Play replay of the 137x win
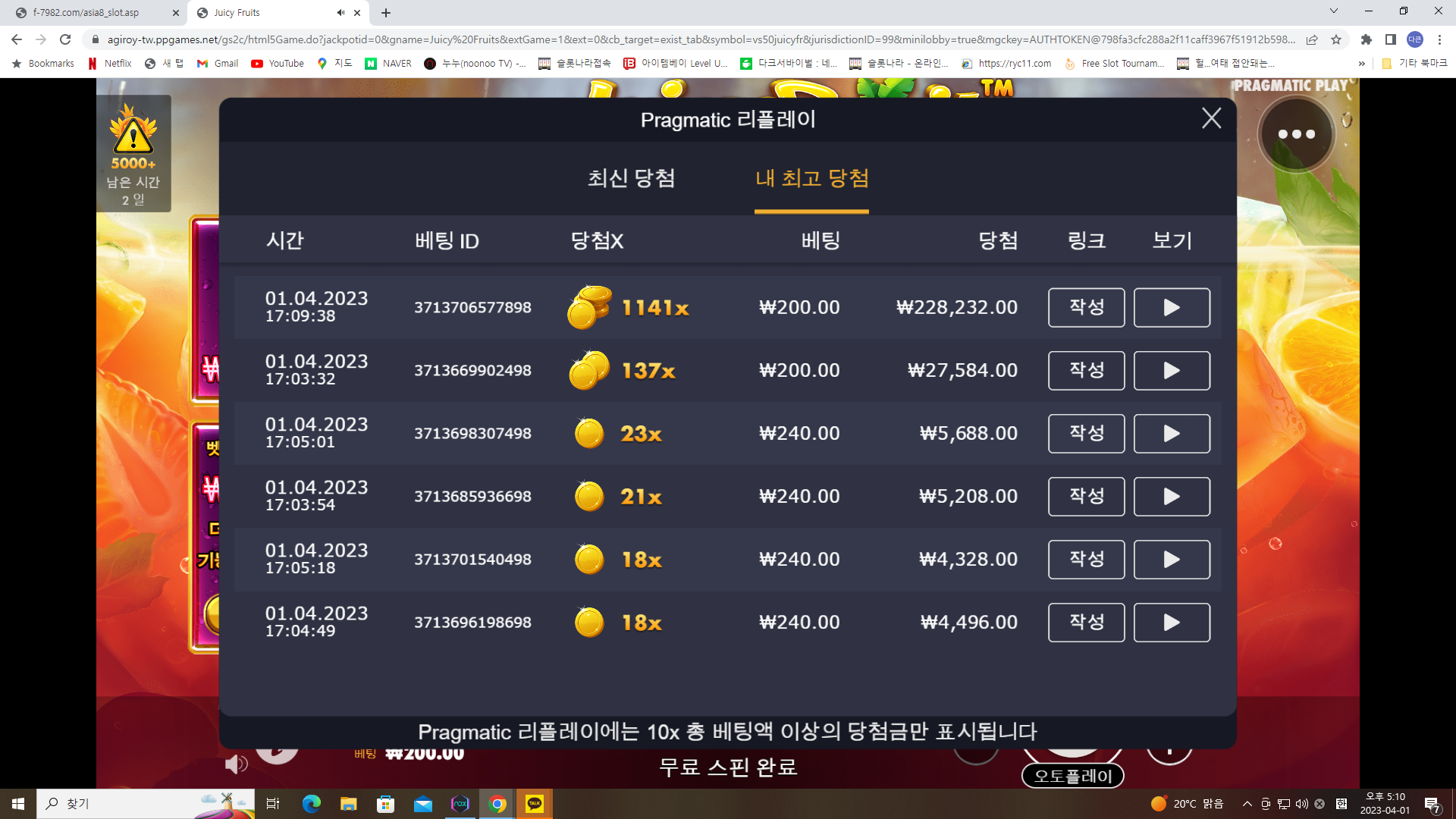This screenshot has height=819, width=1456. [1172, 370]
